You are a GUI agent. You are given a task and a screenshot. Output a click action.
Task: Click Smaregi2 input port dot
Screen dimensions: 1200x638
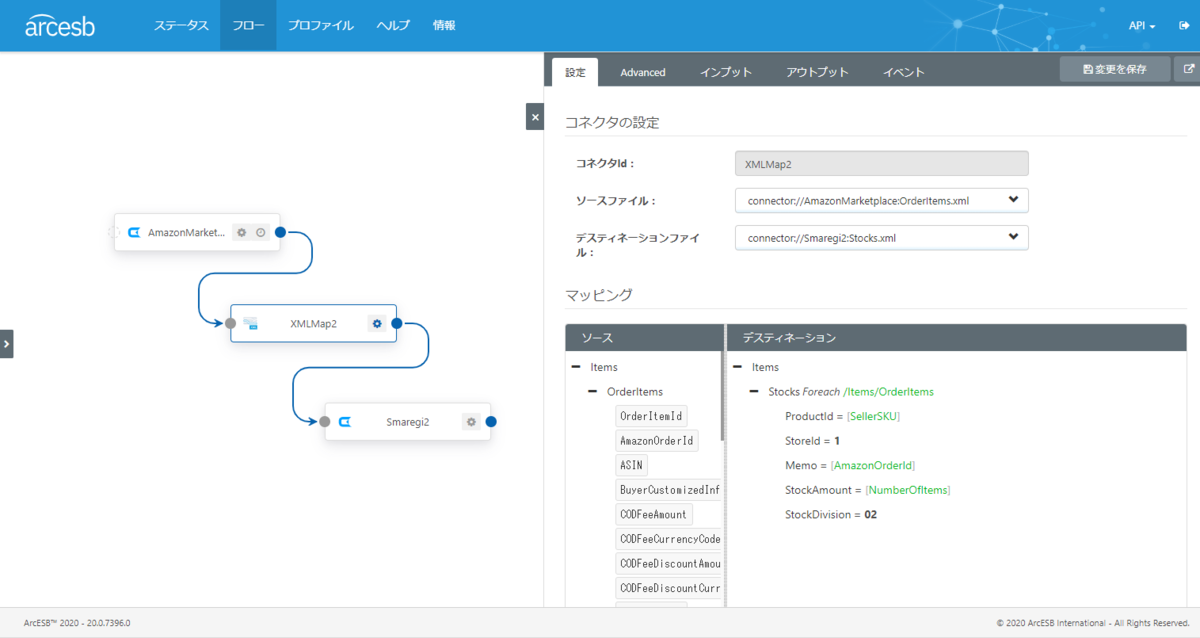325,422
